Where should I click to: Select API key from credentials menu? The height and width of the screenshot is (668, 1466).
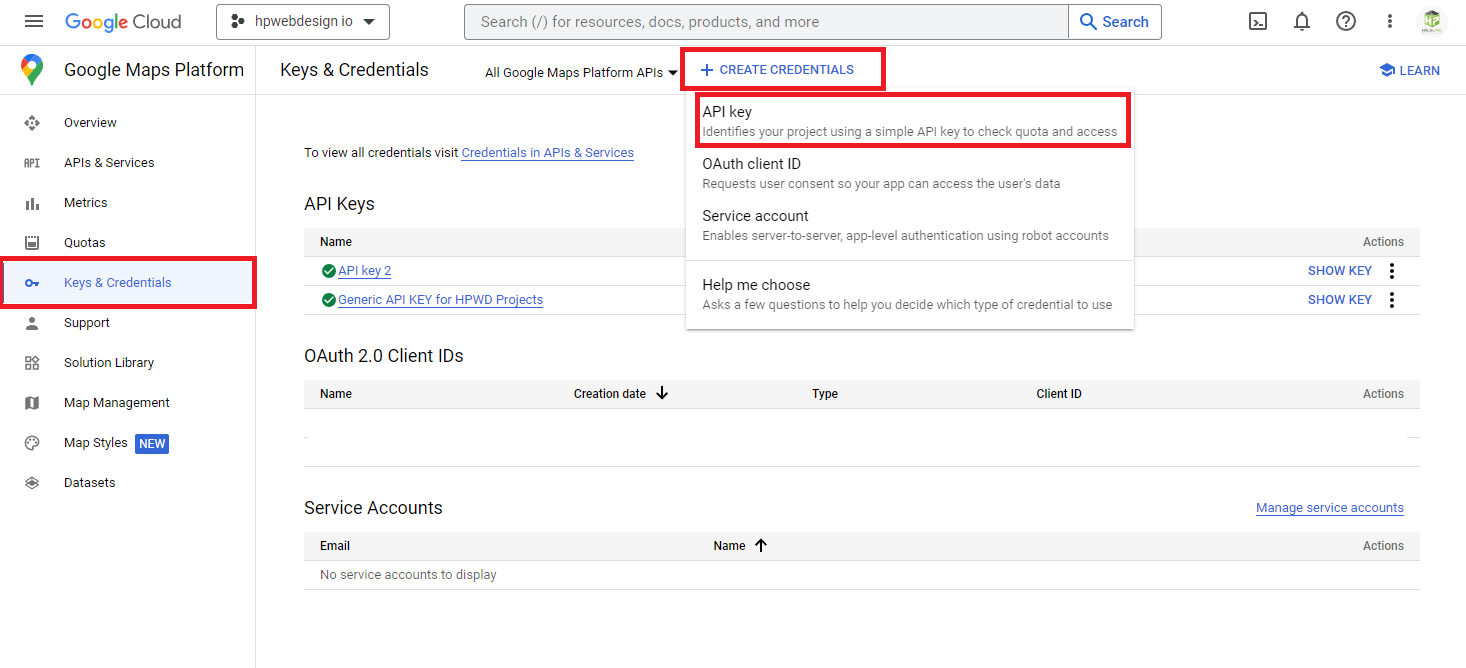(908, 121)
